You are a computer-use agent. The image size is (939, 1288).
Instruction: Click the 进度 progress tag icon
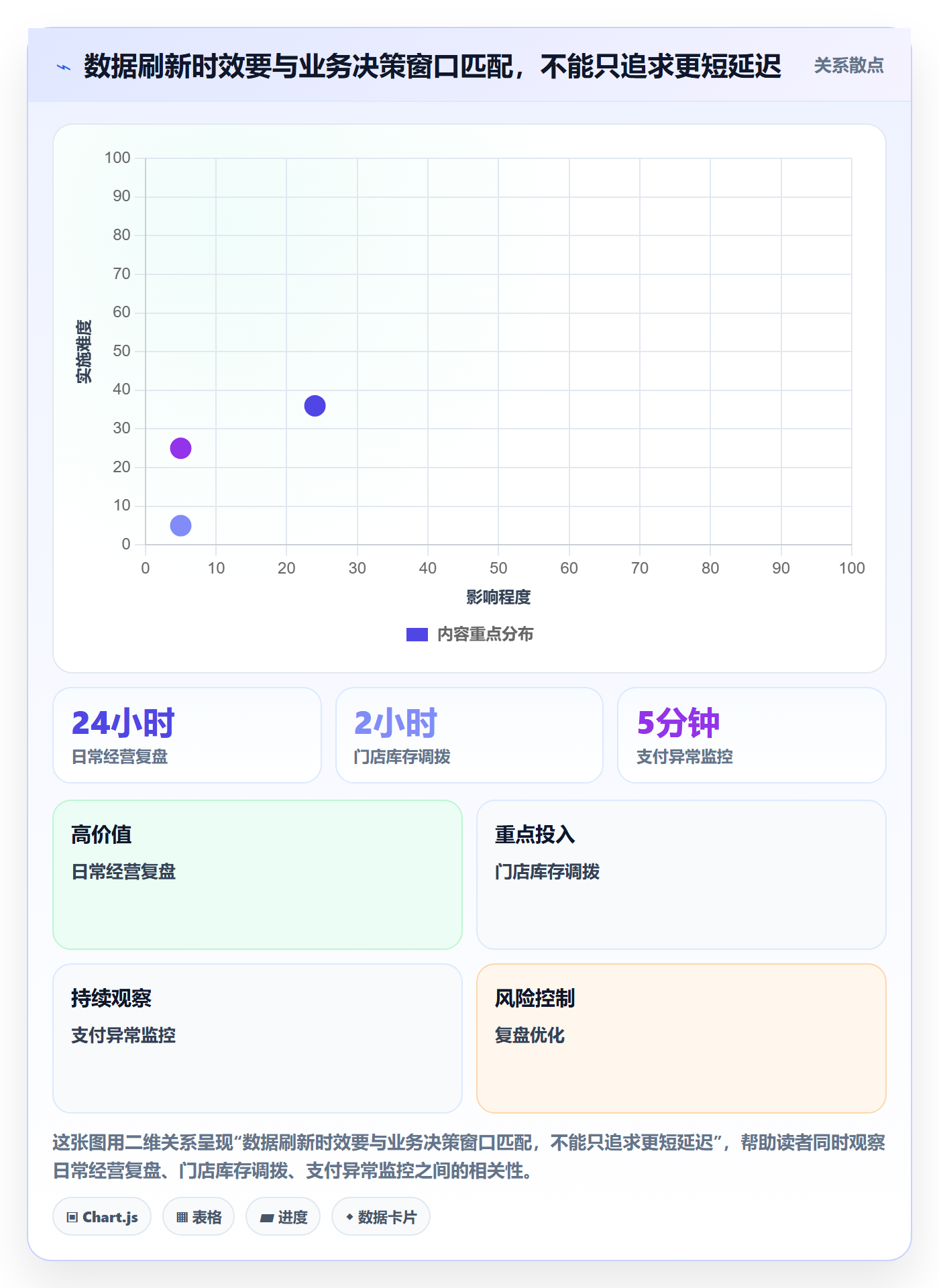pos(266,1218)
